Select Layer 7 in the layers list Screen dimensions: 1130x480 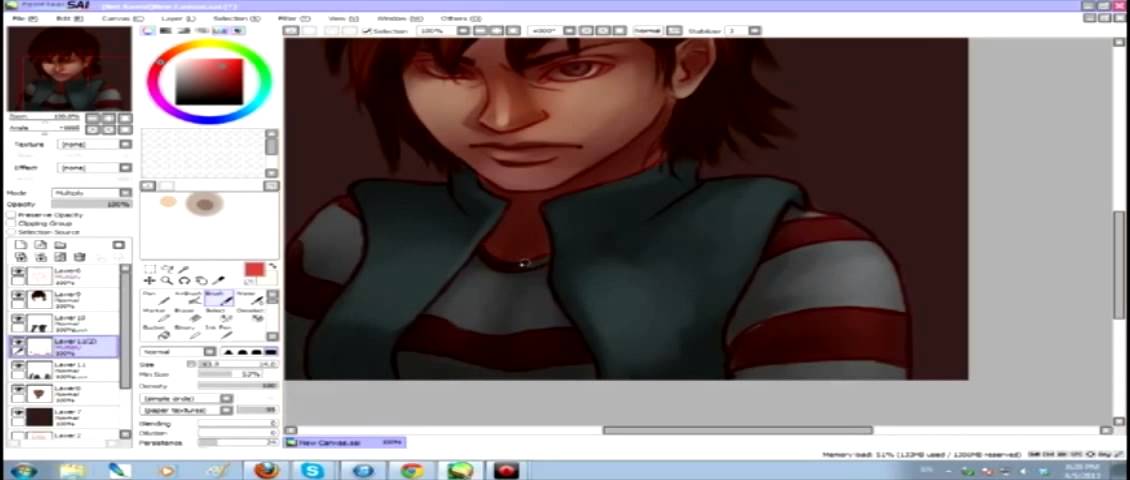[65, 416]
